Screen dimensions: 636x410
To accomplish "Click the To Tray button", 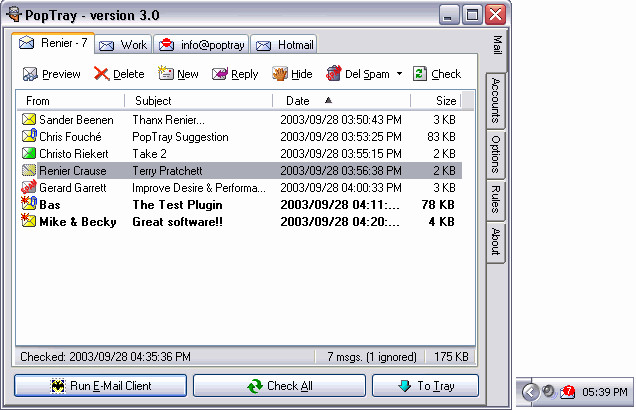I will [x=425, y=385].
